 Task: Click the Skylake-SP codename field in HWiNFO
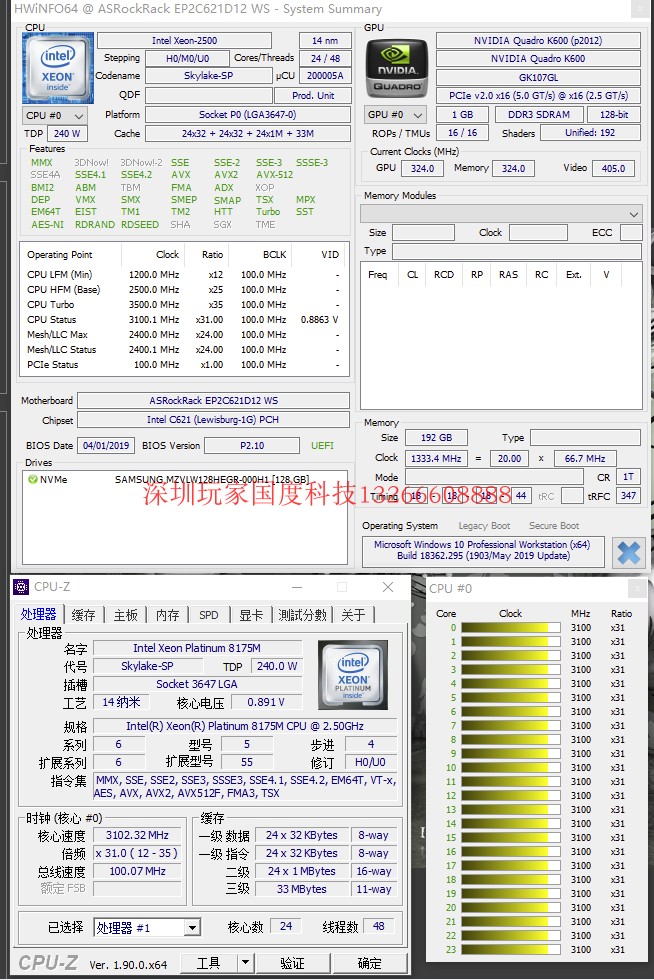coord(208,76)
